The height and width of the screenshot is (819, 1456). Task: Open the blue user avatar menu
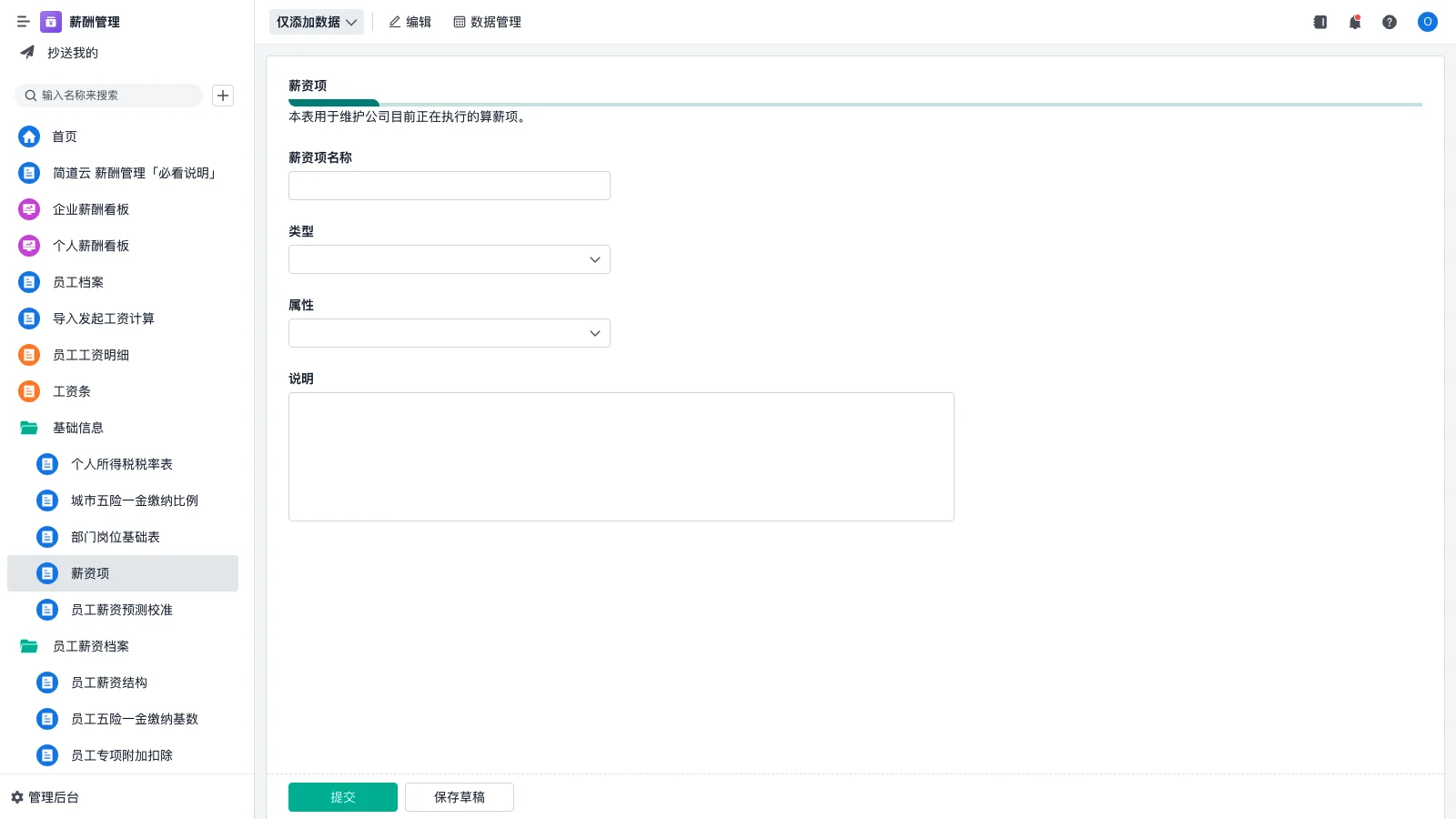[x=1428, y=22]
